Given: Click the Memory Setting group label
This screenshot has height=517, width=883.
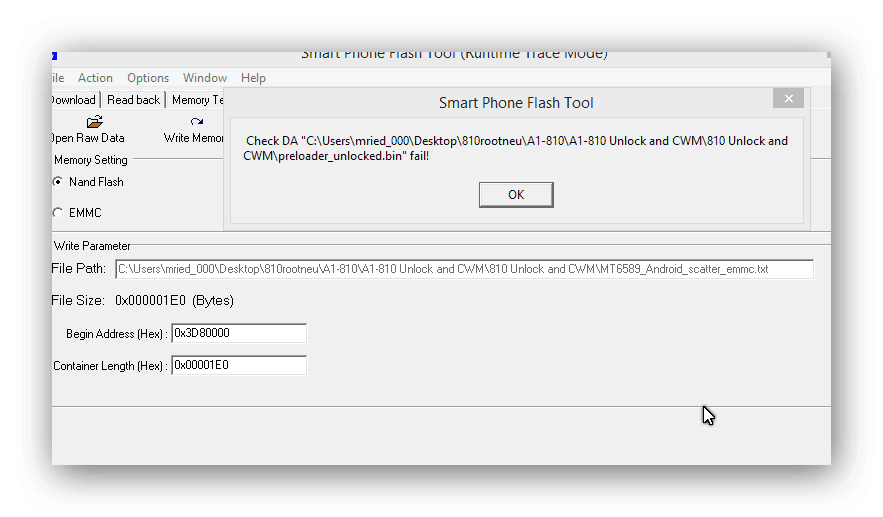Looking at the screenshot, I should (x=91, y=160).
